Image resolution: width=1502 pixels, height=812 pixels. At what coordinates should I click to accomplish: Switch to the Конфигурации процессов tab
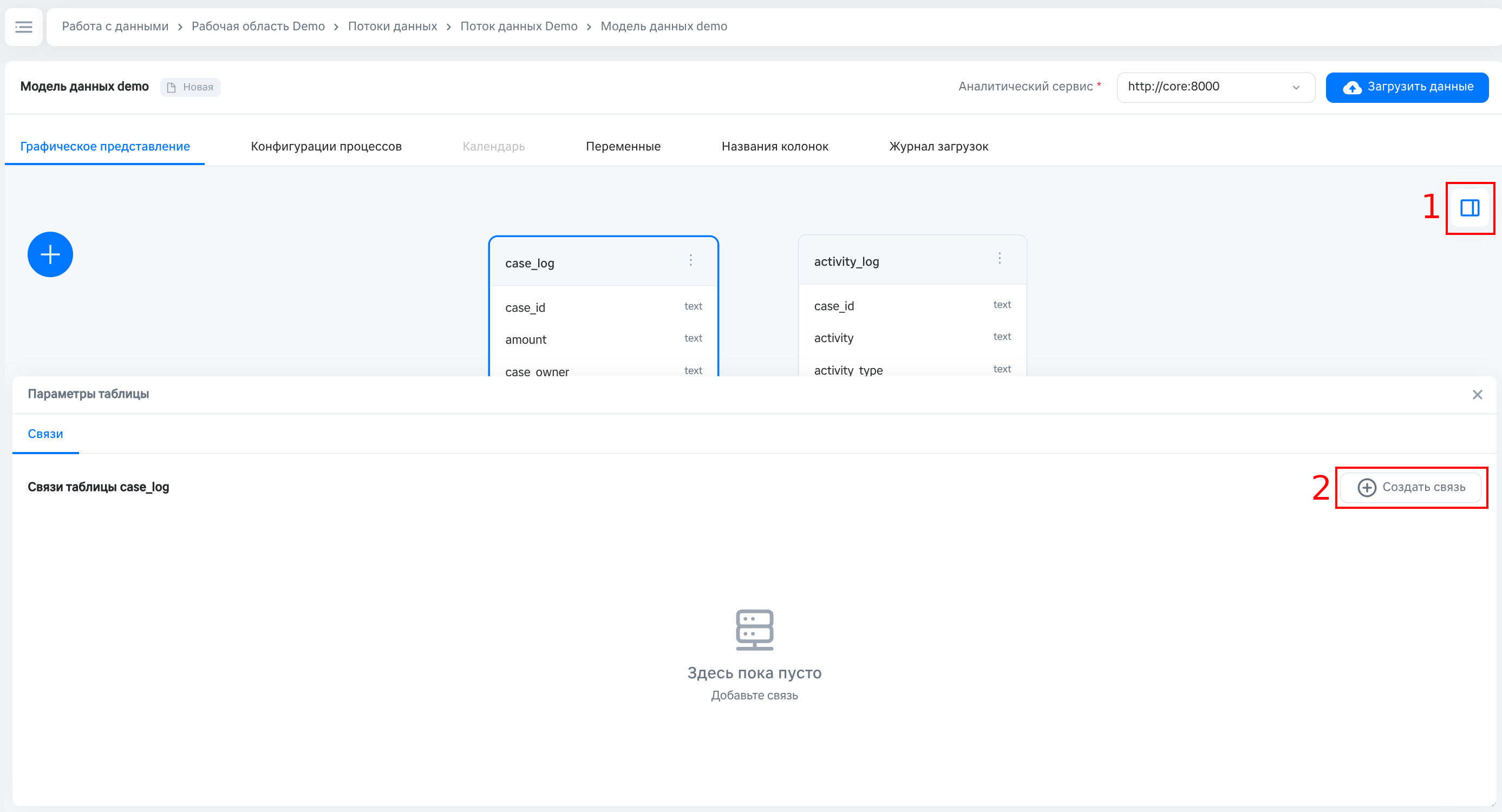326,146
